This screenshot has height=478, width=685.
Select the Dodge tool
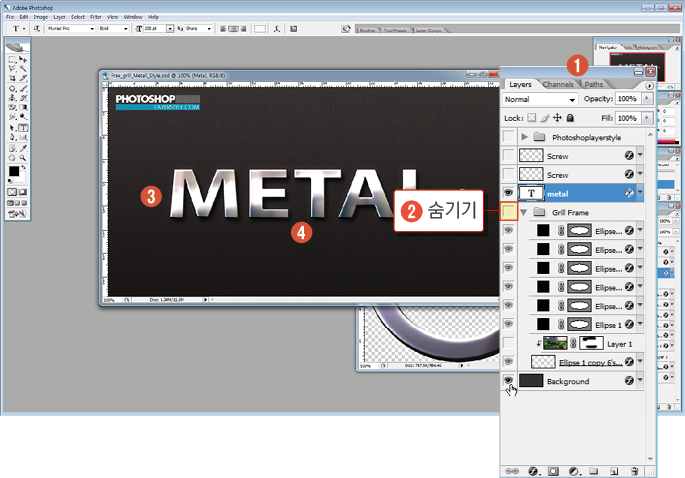[x=23, y=117]
